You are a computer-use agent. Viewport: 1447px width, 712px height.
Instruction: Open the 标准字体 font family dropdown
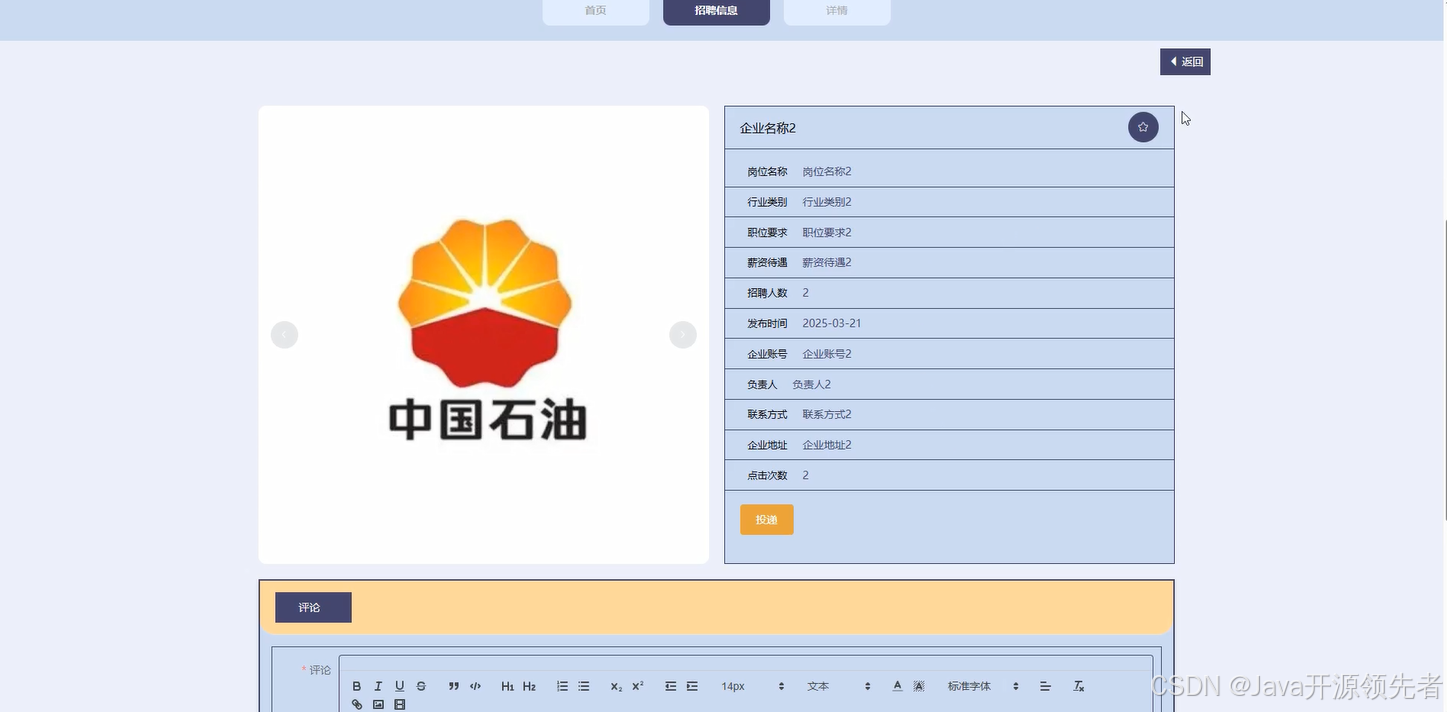tap(969, 686)
